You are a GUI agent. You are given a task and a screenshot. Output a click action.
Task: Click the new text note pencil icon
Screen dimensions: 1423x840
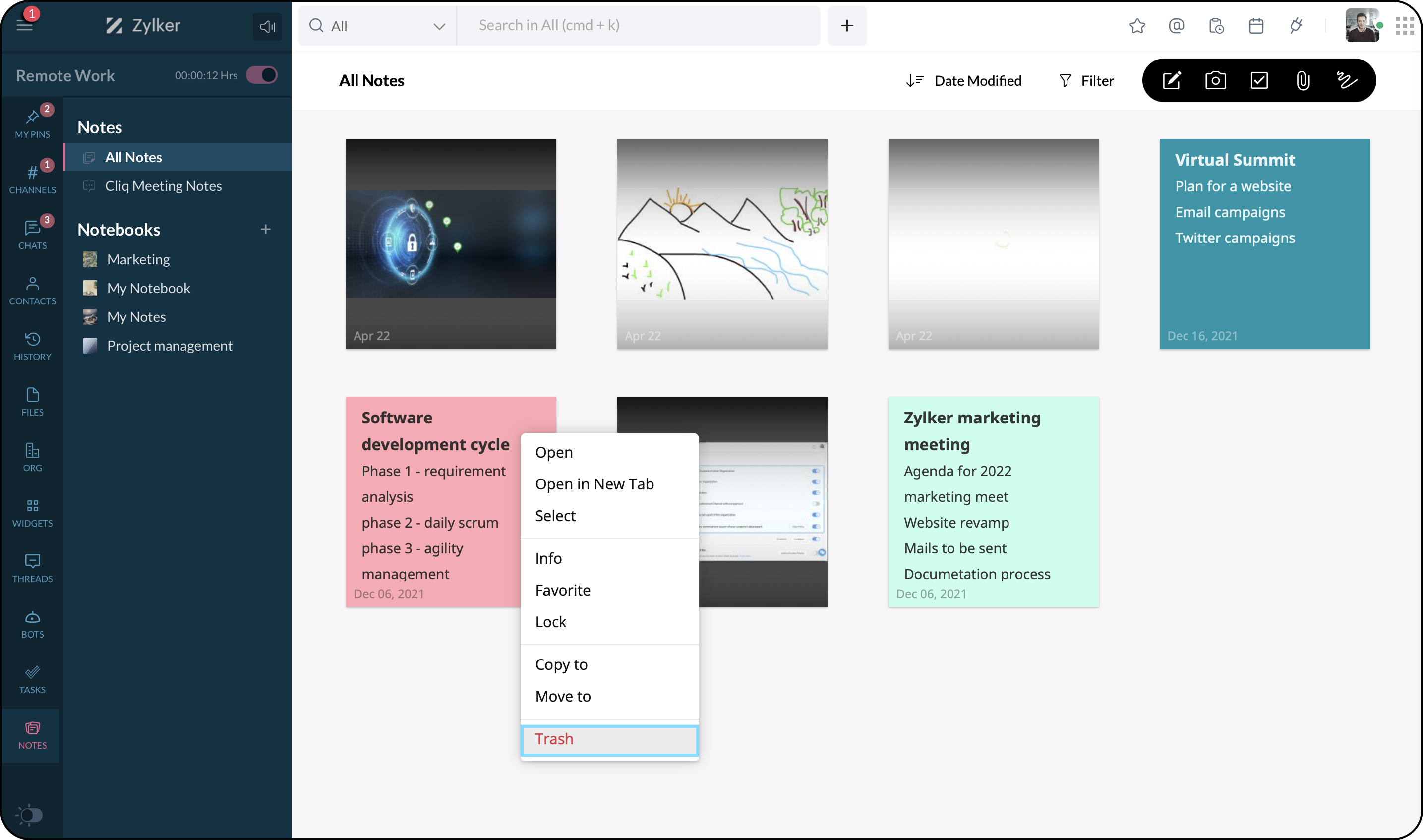(x=1171, y=80)
